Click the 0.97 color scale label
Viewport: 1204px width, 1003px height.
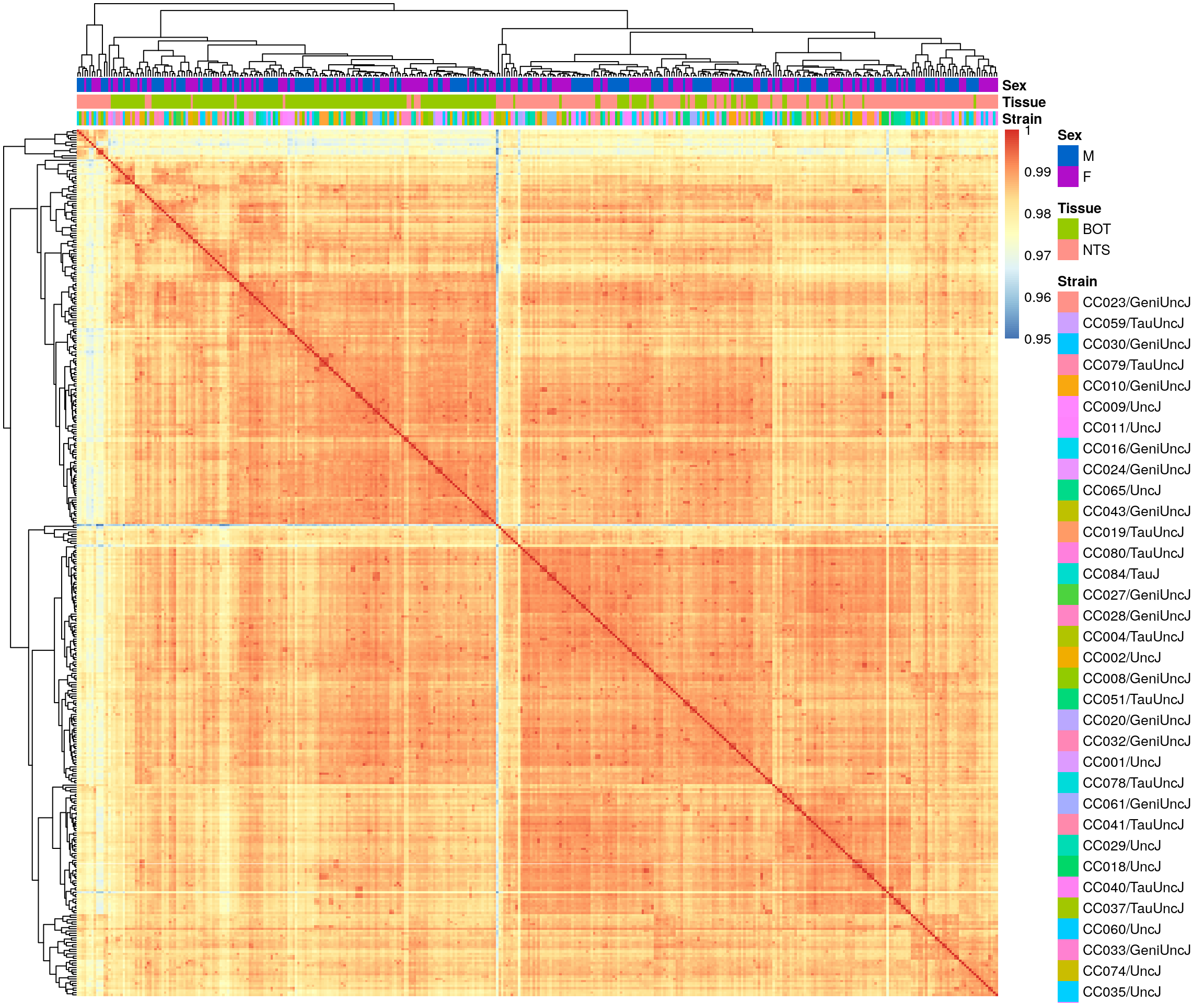[1037, 255]
